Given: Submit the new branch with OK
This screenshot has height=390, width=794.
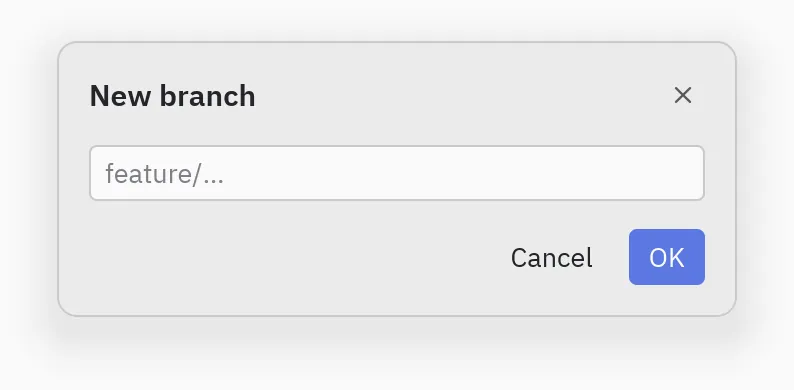Looking at the screenshot, I should point(667,257).
